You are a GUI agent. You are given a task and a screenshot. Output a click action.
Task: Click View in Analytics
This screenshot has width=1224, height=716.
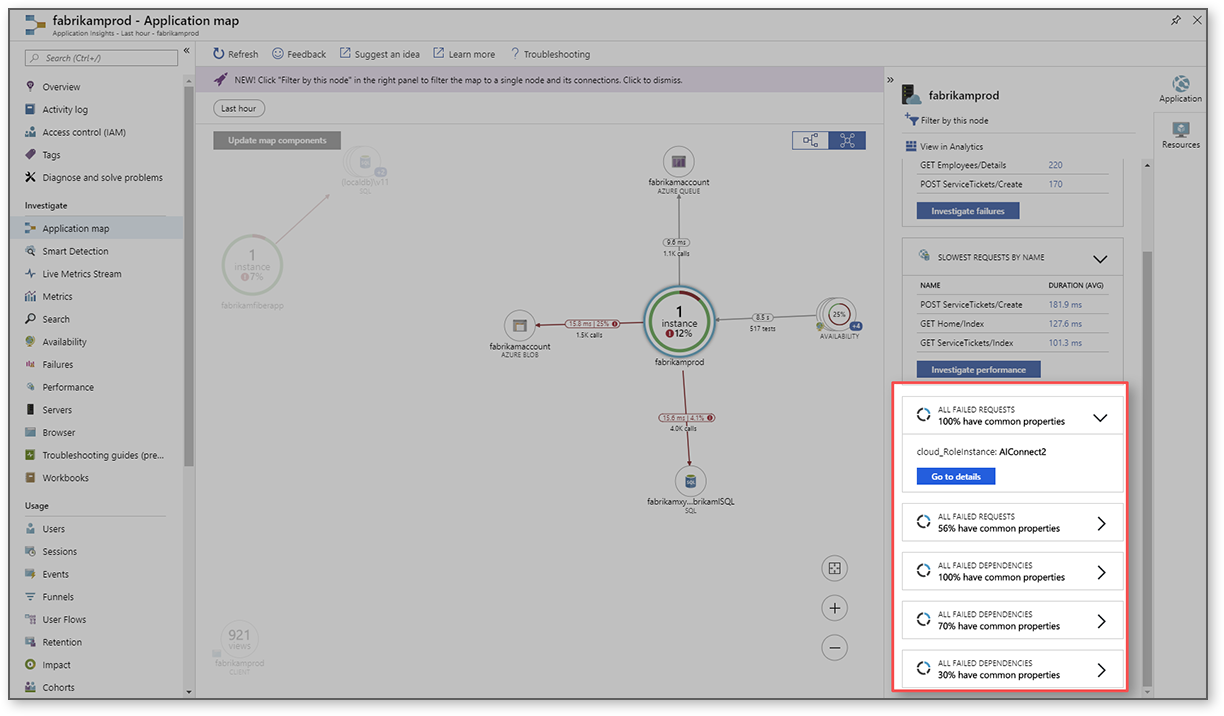pyautogui.click(x=944, y=147)
